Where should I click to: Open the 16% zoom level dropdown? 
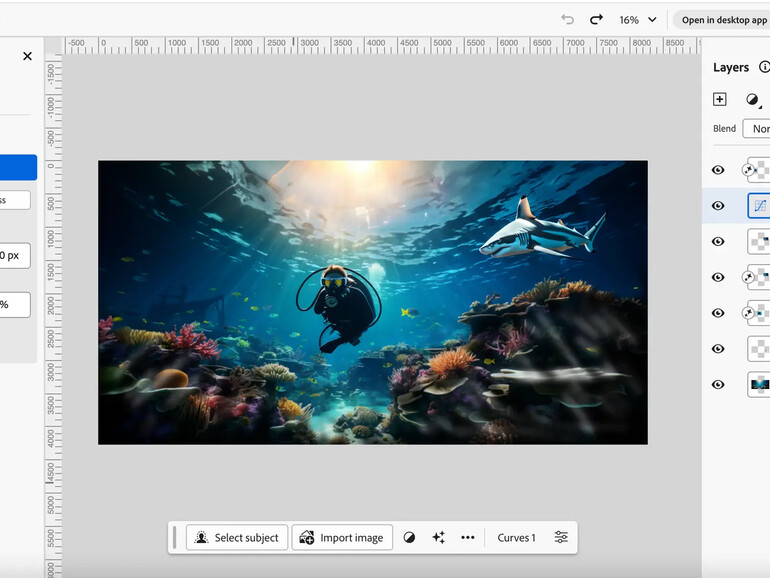(637, 20)
